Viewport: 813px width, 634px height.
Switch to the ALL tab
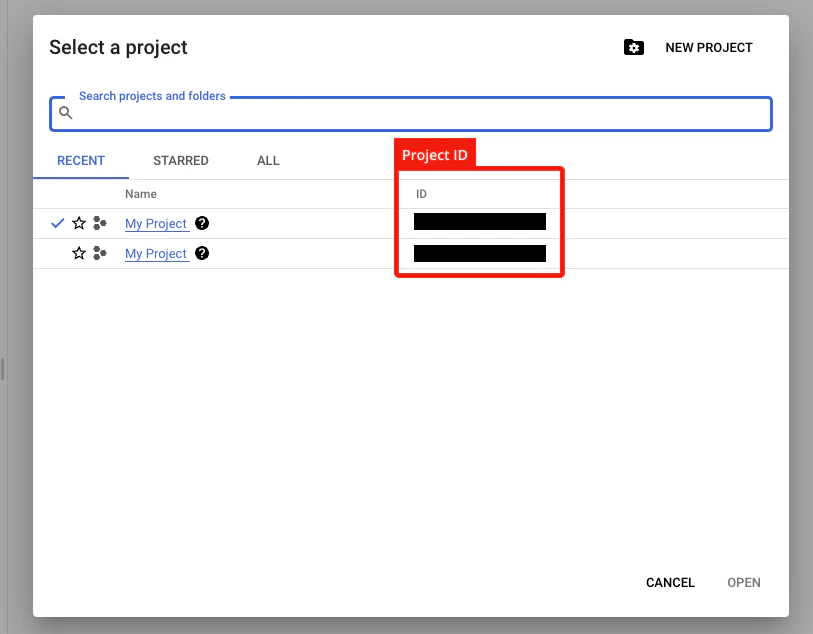268,161
